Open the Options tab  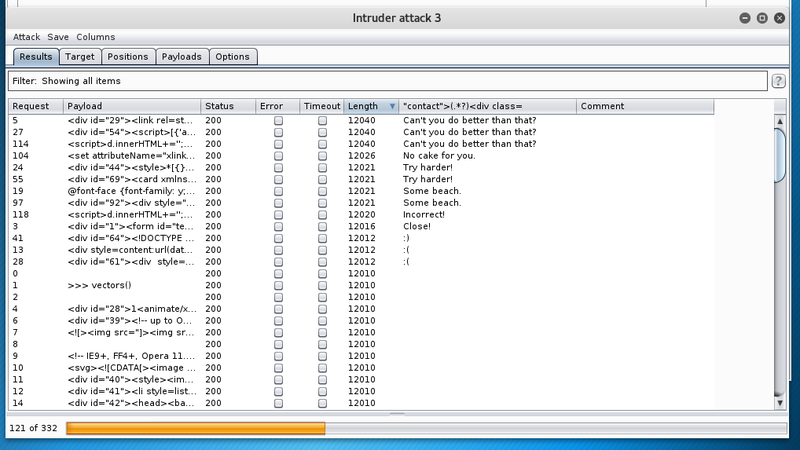(232, 57)
